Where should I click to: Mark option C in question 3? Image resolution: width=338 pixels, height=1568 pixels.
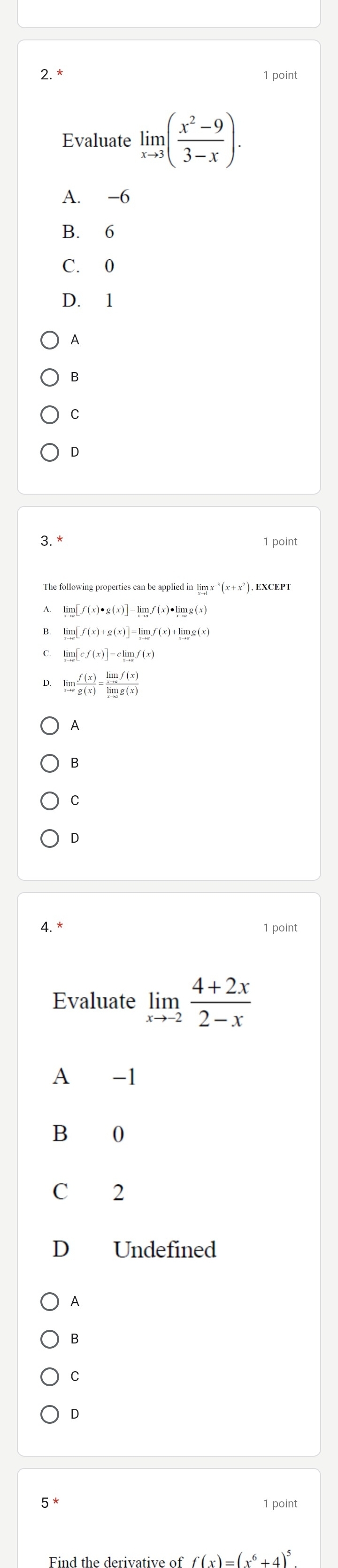point(50,800)
